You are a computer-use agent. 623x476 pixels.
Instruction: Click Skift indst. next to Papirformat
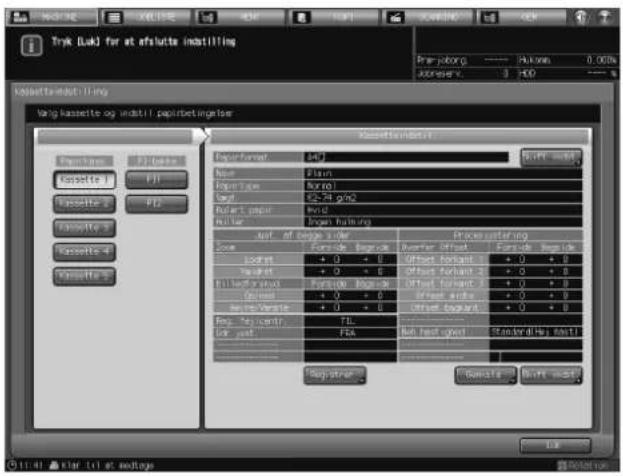coord(551,157)
